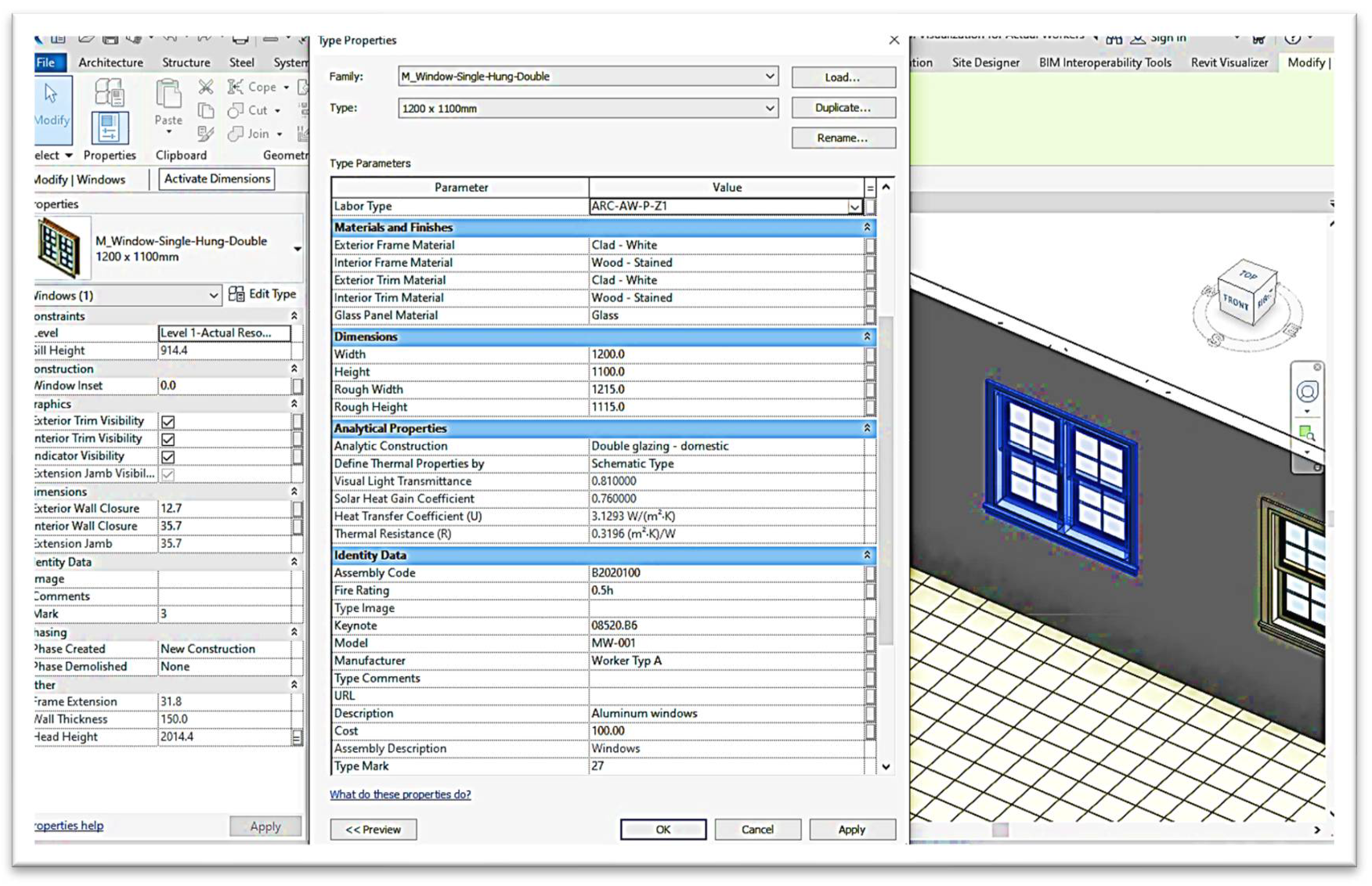This screenshot has height=886, width=1372.
Task: Disable Indicator Visibility checkbox
Action: click(x=168, y=457)
